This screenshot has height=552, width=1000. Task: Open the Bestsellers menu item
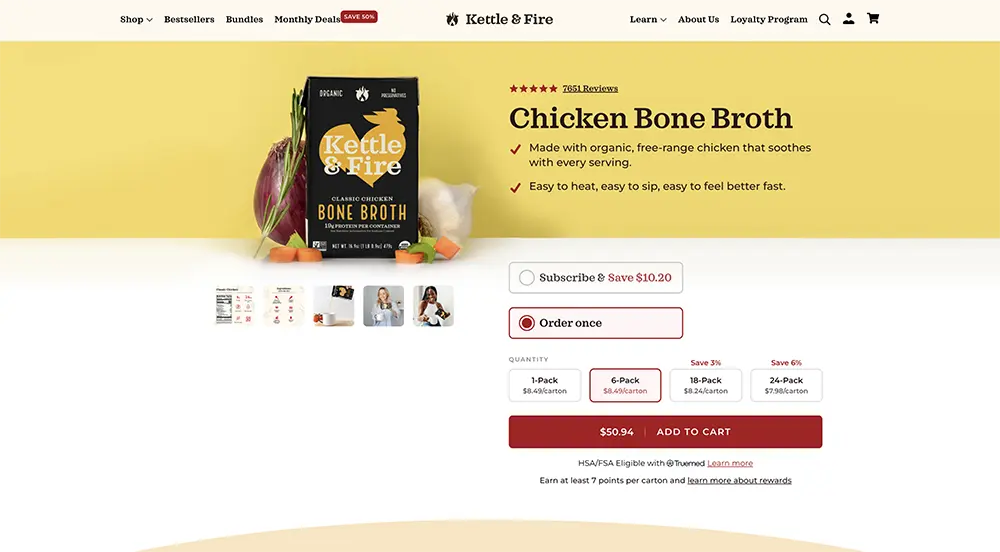coord(189,19)
